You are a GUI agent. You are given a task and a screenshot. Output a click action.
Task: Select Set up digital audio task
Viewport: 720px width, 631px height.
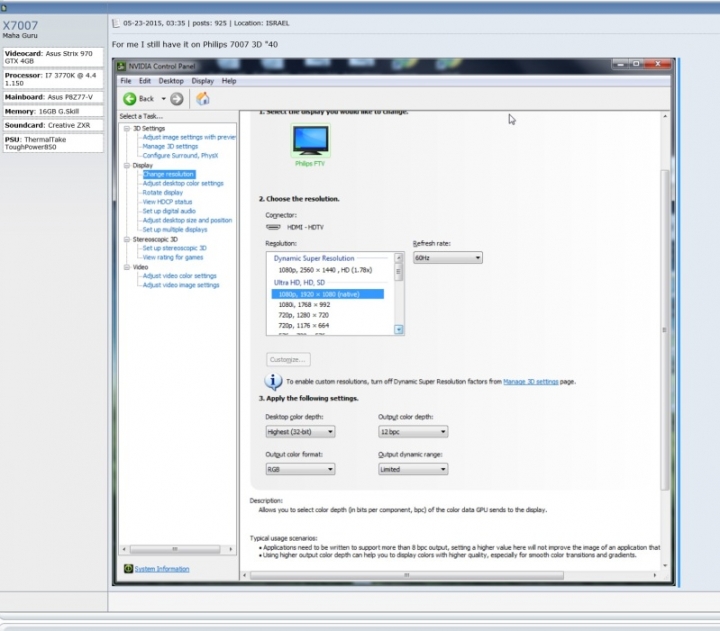tap(169, 211)
